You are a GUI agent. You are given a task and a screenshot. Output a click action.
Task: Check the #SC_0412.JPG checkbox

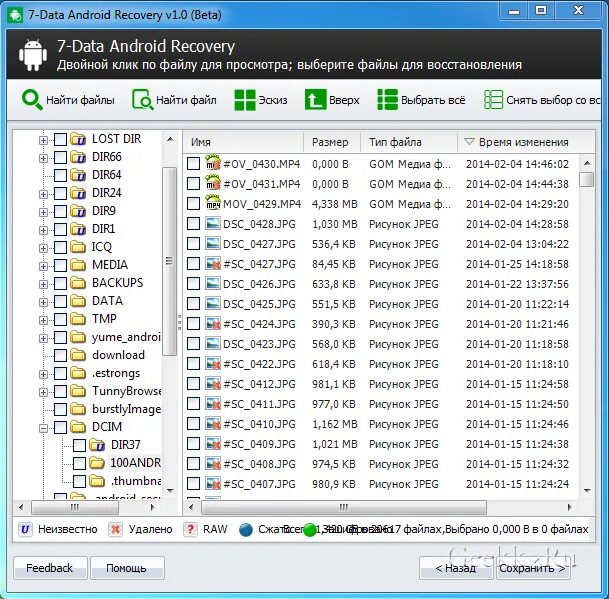193,384
